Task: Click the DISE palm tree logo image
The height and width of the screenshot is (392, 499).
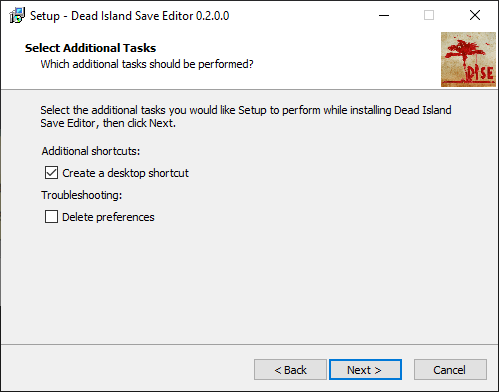Action: point(468,59)
